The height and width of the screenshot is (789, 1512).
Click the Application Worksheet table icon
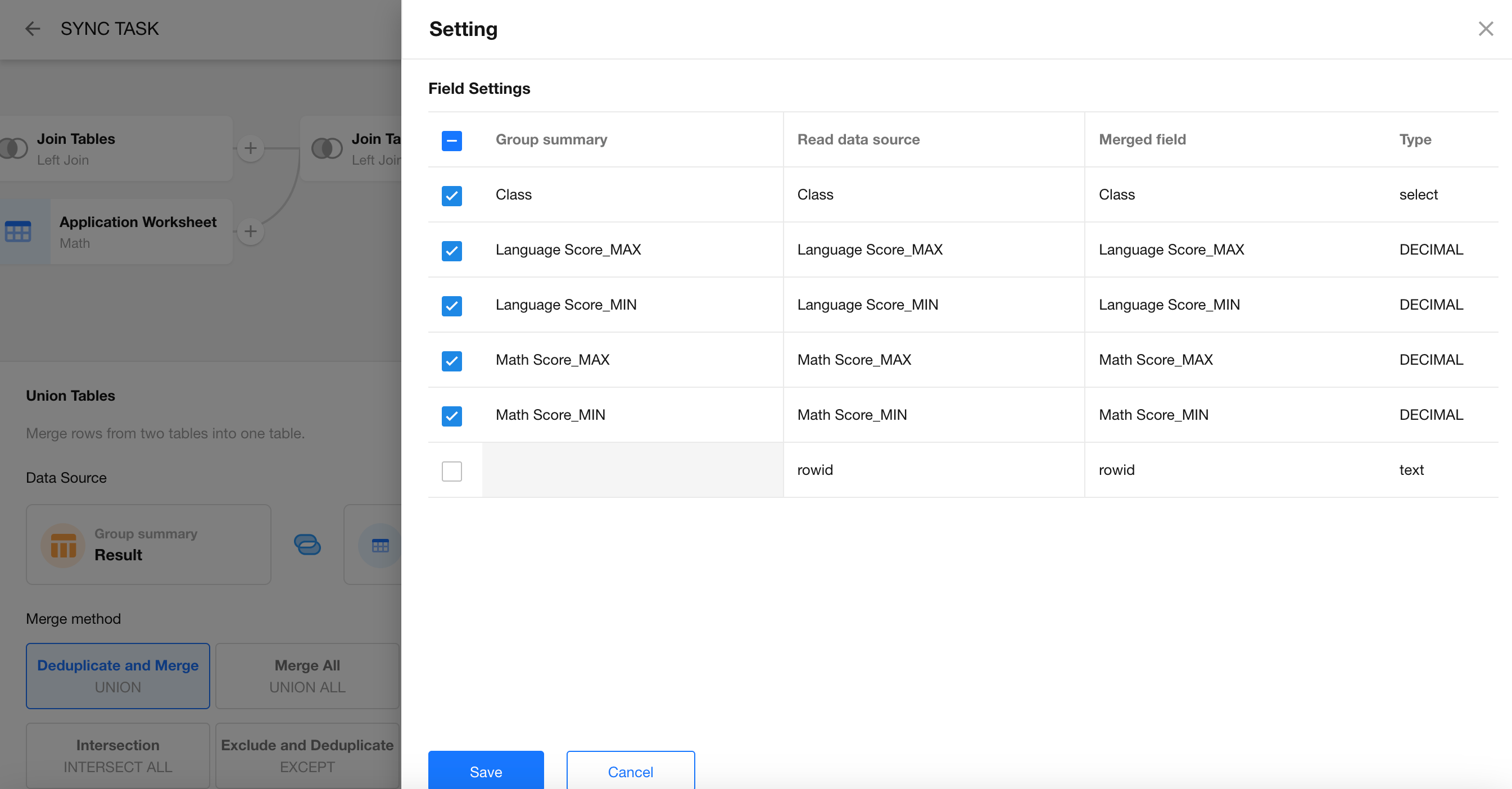click(x=18, y=232)
